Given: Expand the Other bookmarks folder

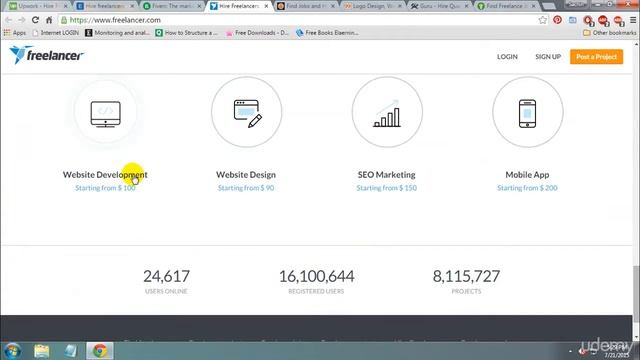Looking at the screenshot, I should tap(610, 33).
